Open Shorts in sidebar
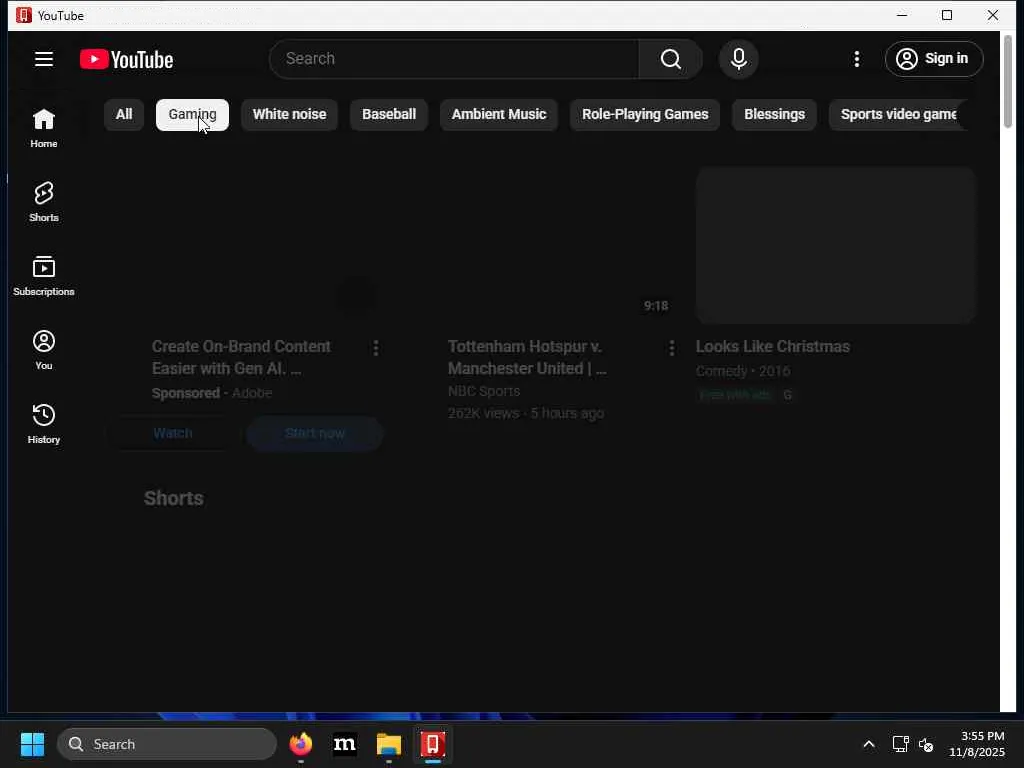 (x=44, y=202)
